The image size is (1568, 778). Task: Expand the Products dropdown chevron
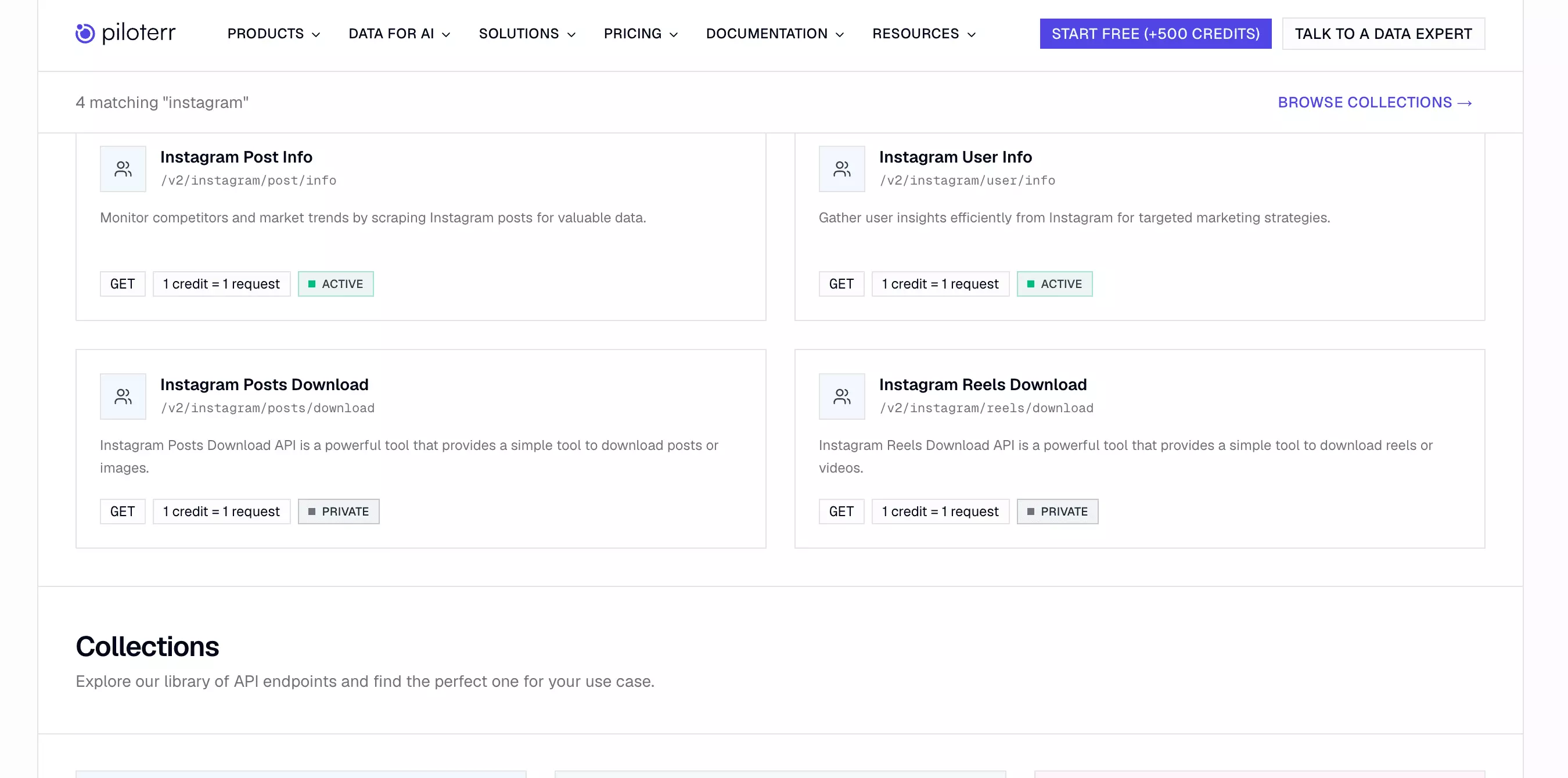pos(316,35)
